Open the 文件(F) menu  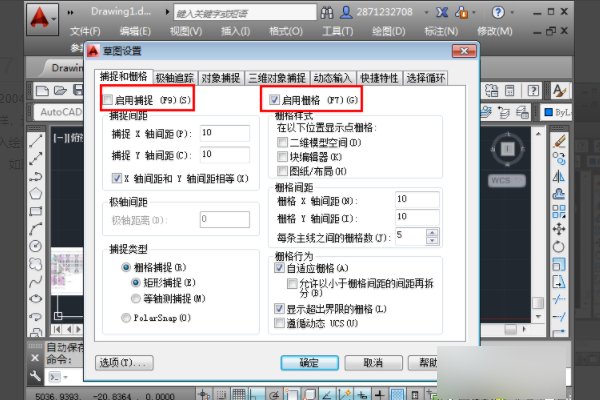click(x=85, y=31)
